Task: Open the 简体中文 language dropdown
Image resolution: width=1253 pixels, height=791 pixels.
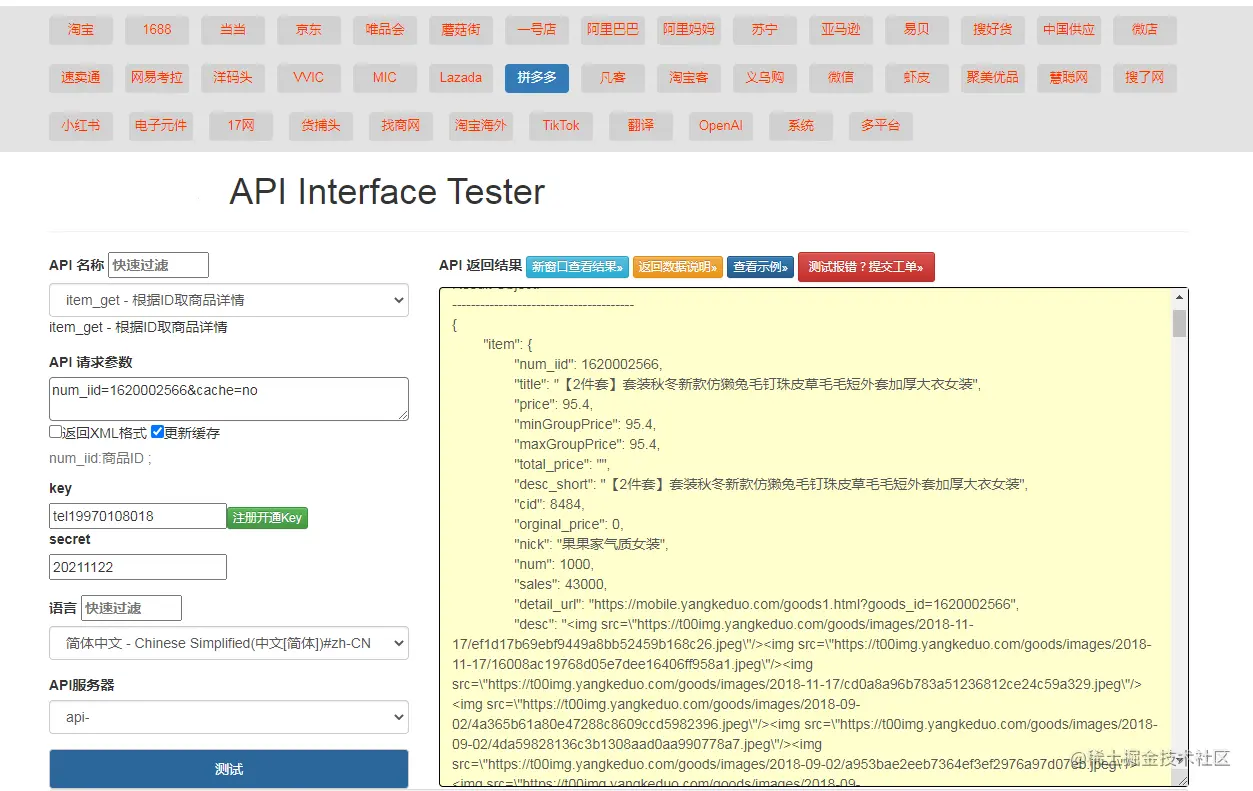Action: [229, 643]
